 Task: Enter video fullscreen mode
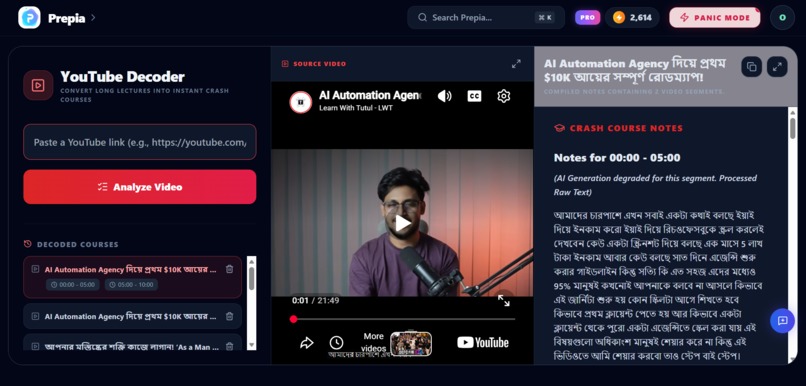tap(504, 301)
